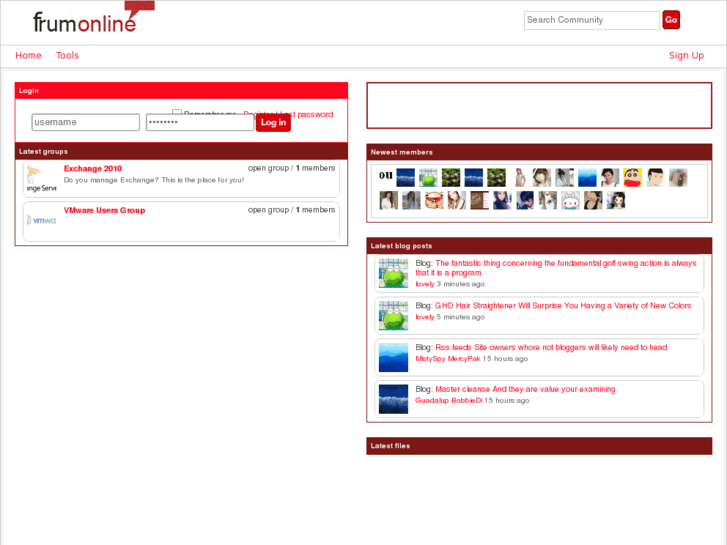This screenshot has height=545, width=727.
Task: Open the yellow Shin-chan cartoon member avatar
Action: point(632,178)
